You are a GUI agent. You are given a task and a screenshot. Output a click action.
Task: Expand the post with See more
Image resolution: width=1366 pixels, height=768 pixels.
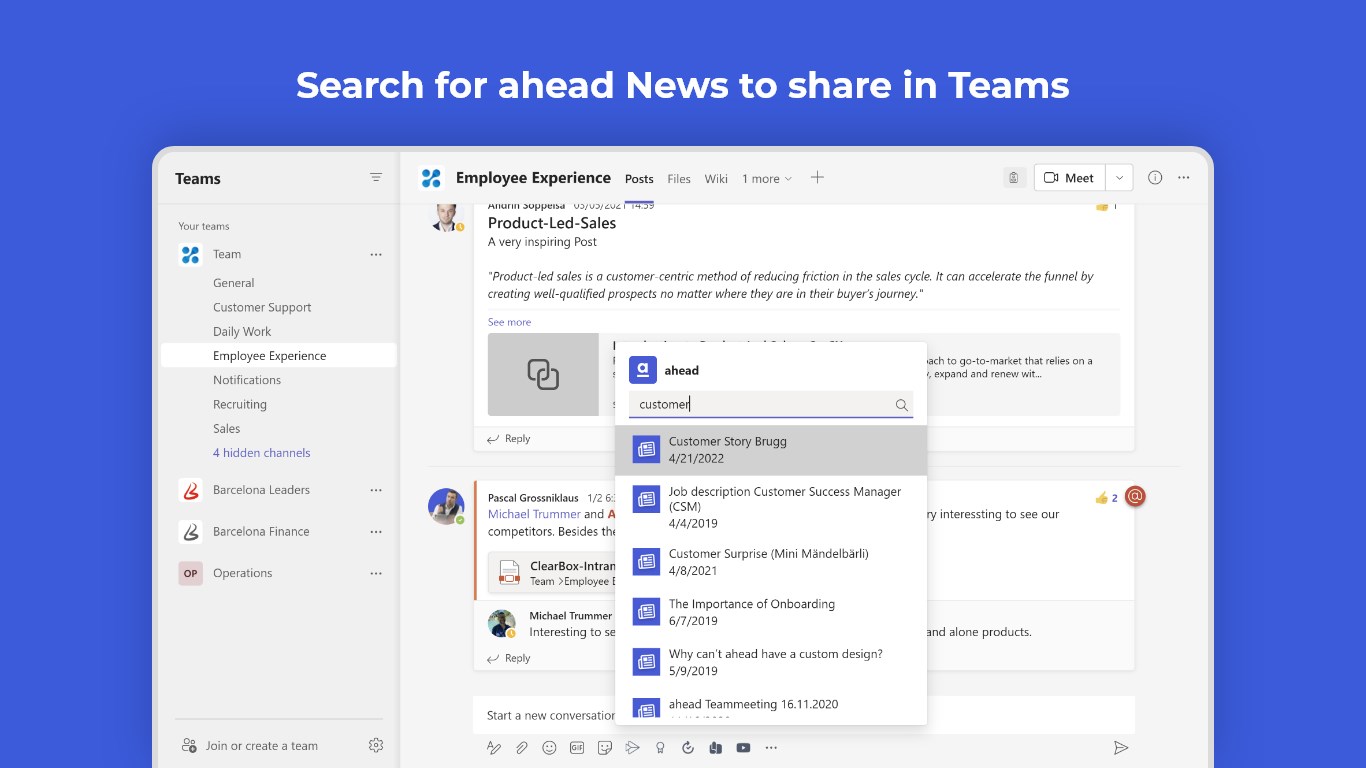pyautogui.click(x=509, y=322)
